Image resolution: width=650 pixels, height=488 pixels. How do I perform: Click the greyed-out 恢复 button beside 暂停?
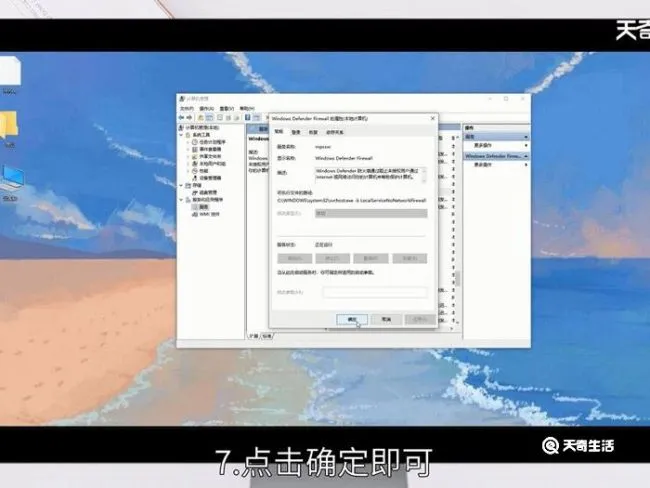coord(410,258)
